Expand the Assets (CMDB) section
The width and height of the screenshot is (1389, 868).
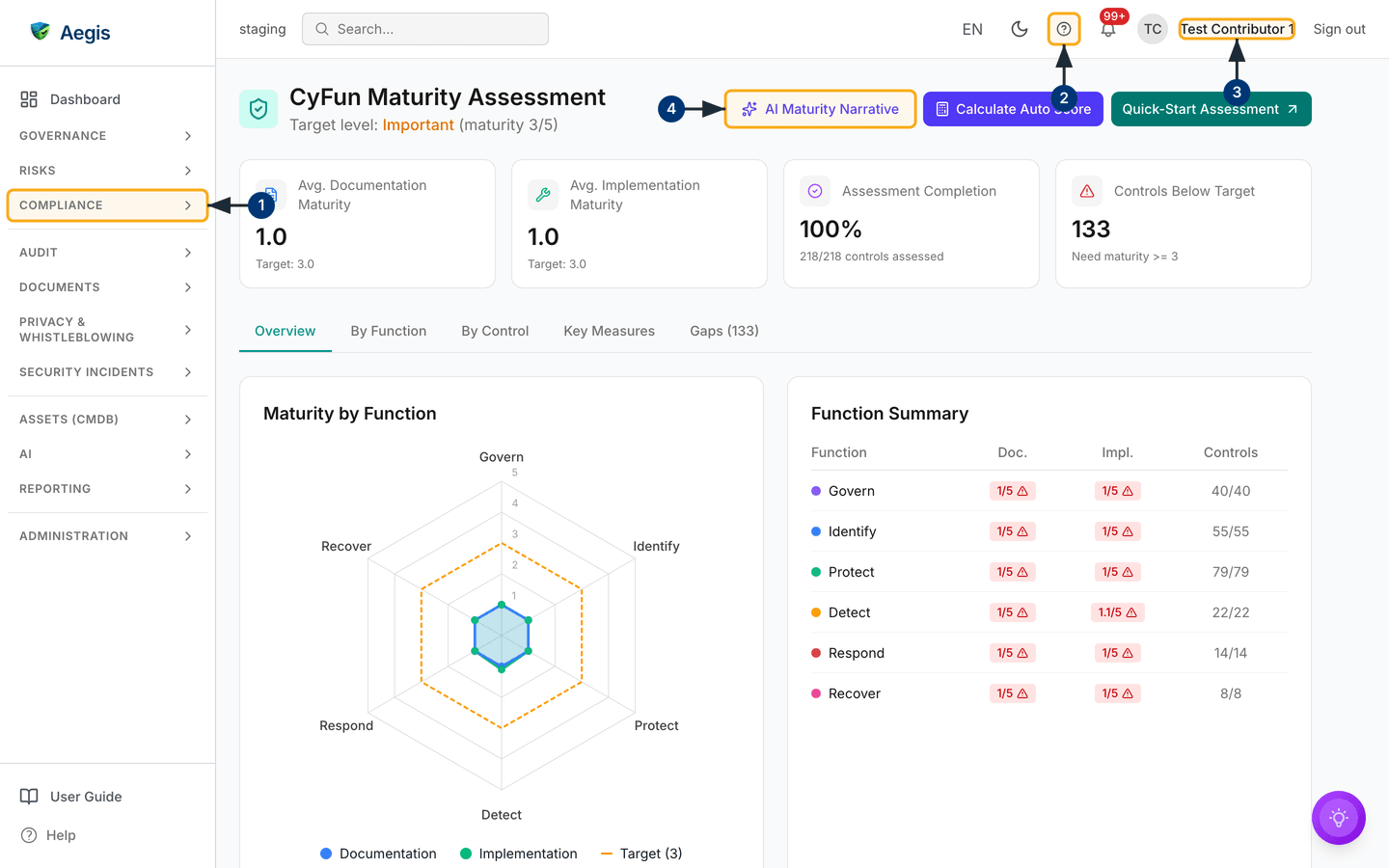pyautogui.click(x=106, y=420)
